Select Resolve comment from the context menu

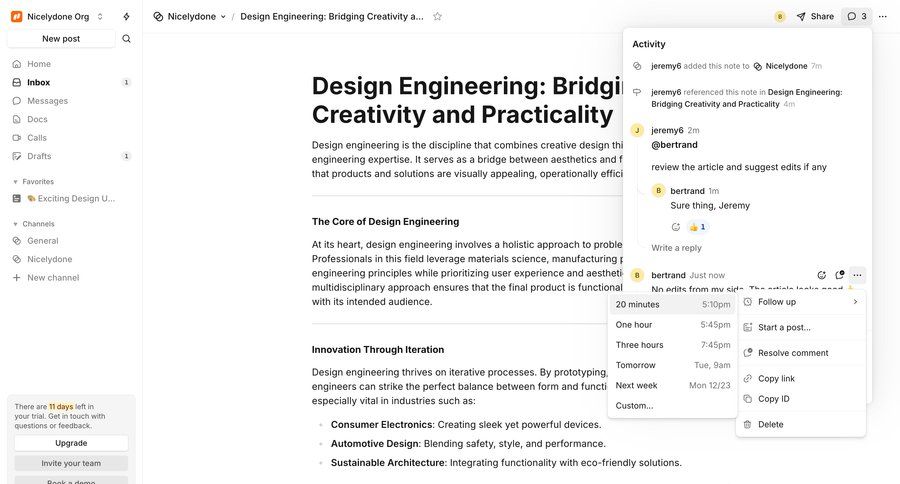tap(792, 353)
